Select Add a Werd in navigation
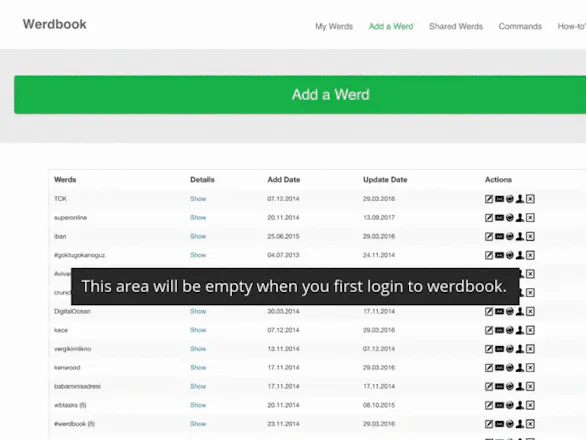 coord(391,27)
